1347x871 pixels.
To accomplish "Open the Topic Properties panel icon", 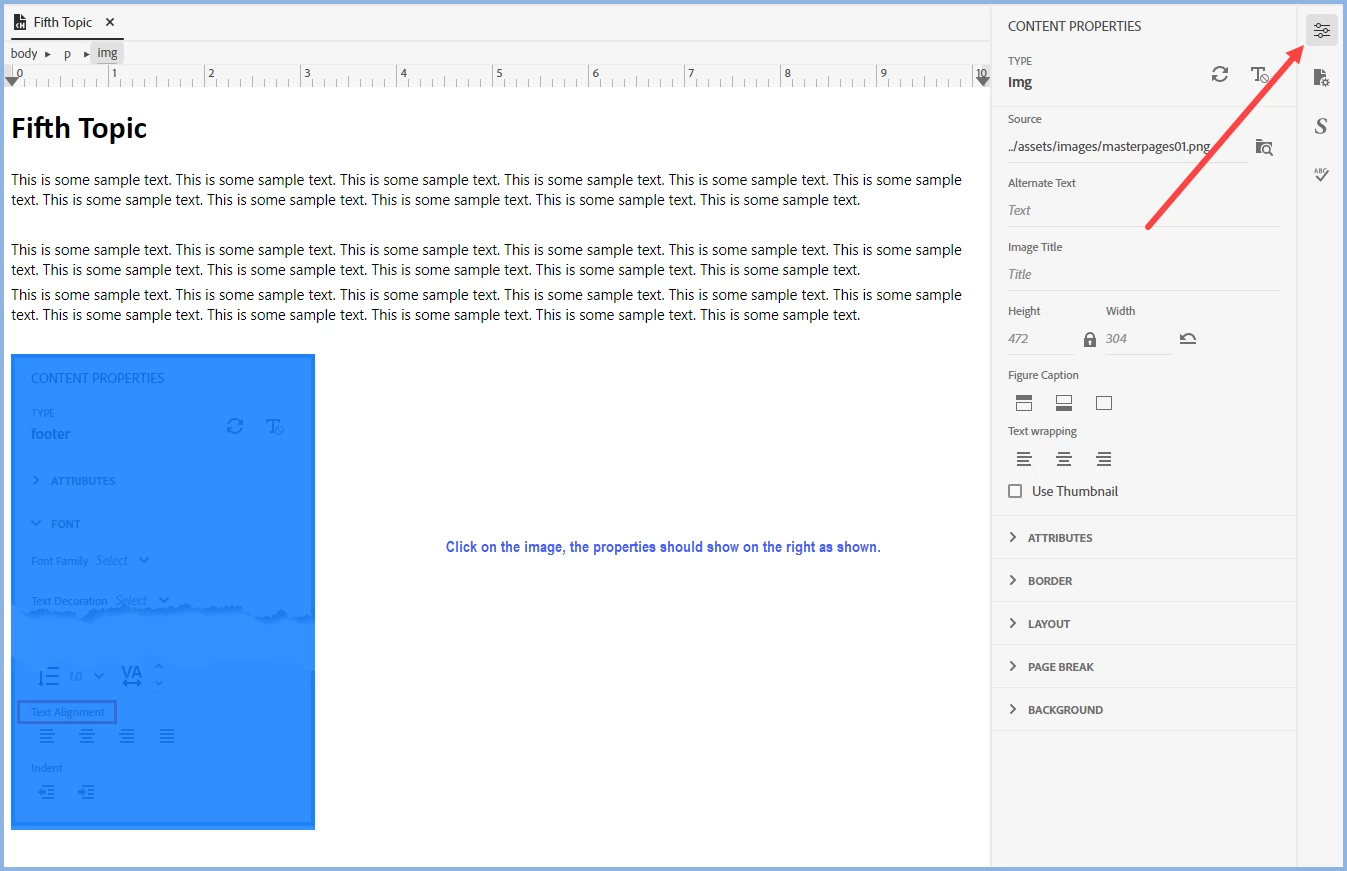I will pos(1321,78).
